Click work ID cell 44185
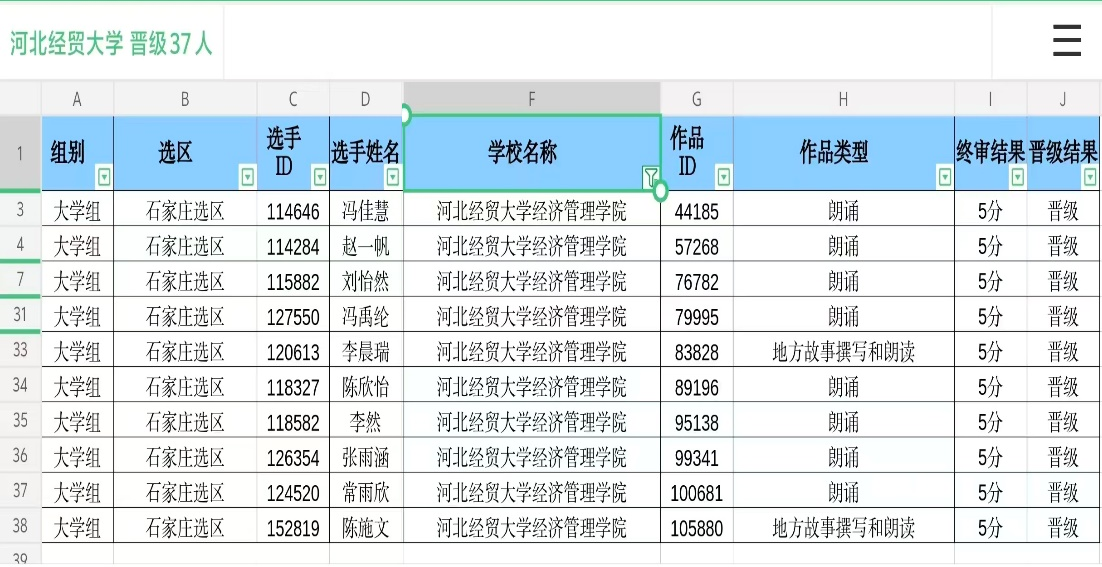This screenshot has height=567, width=1102. 696,210
